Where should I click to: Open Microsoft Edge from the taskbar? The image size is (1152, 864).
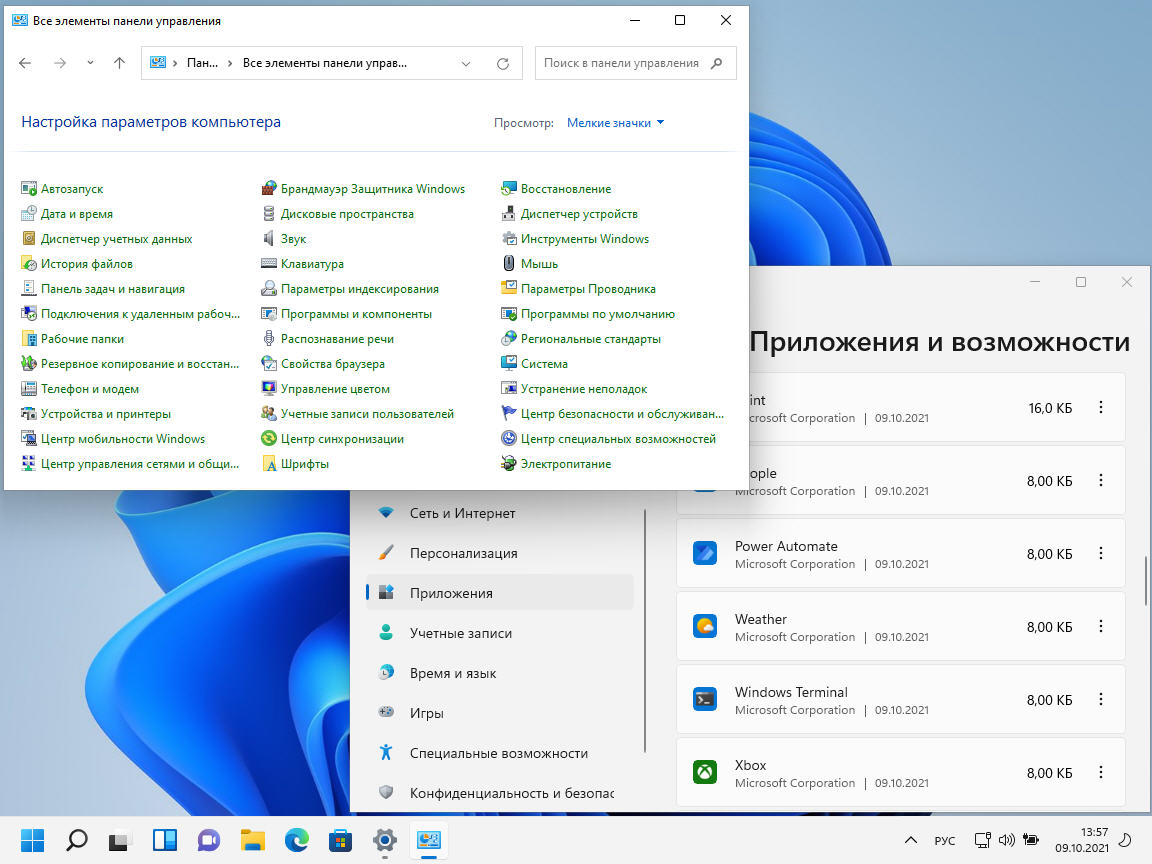click(x=297, y=840)
